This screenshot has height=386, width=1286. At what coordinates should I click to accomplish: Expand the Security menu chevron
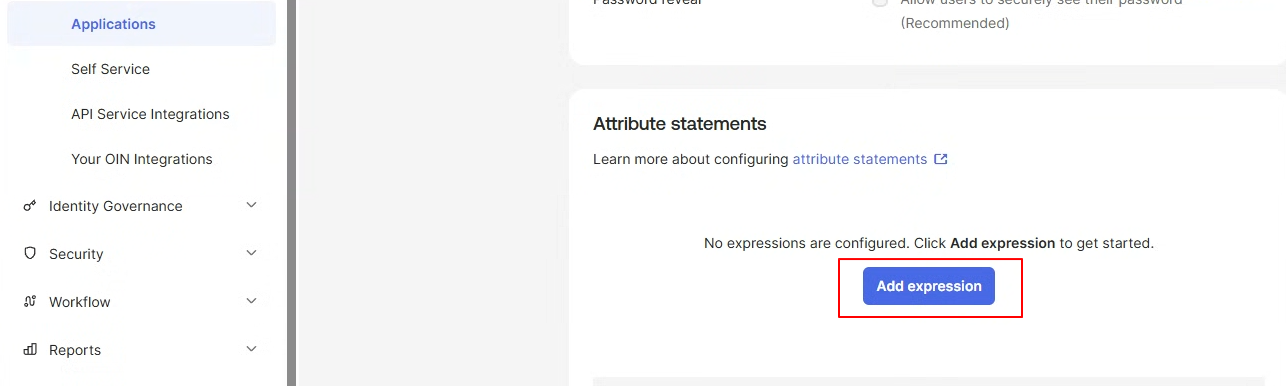(251, 253)
